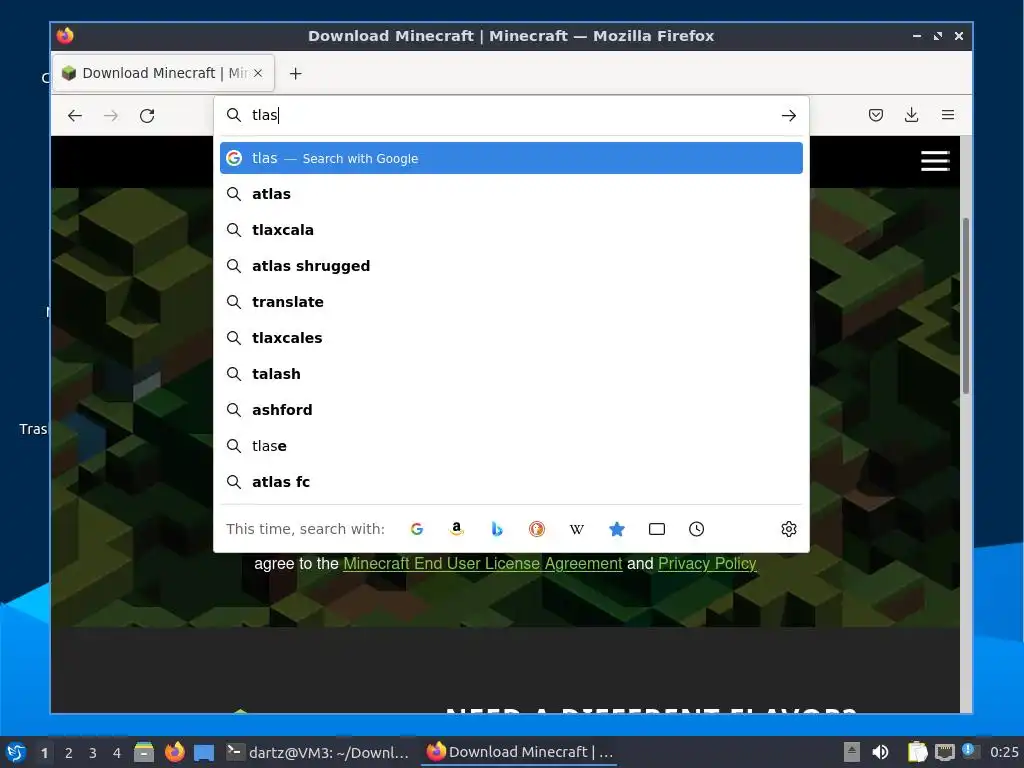Open search settings gear

(x=789, y=529)
